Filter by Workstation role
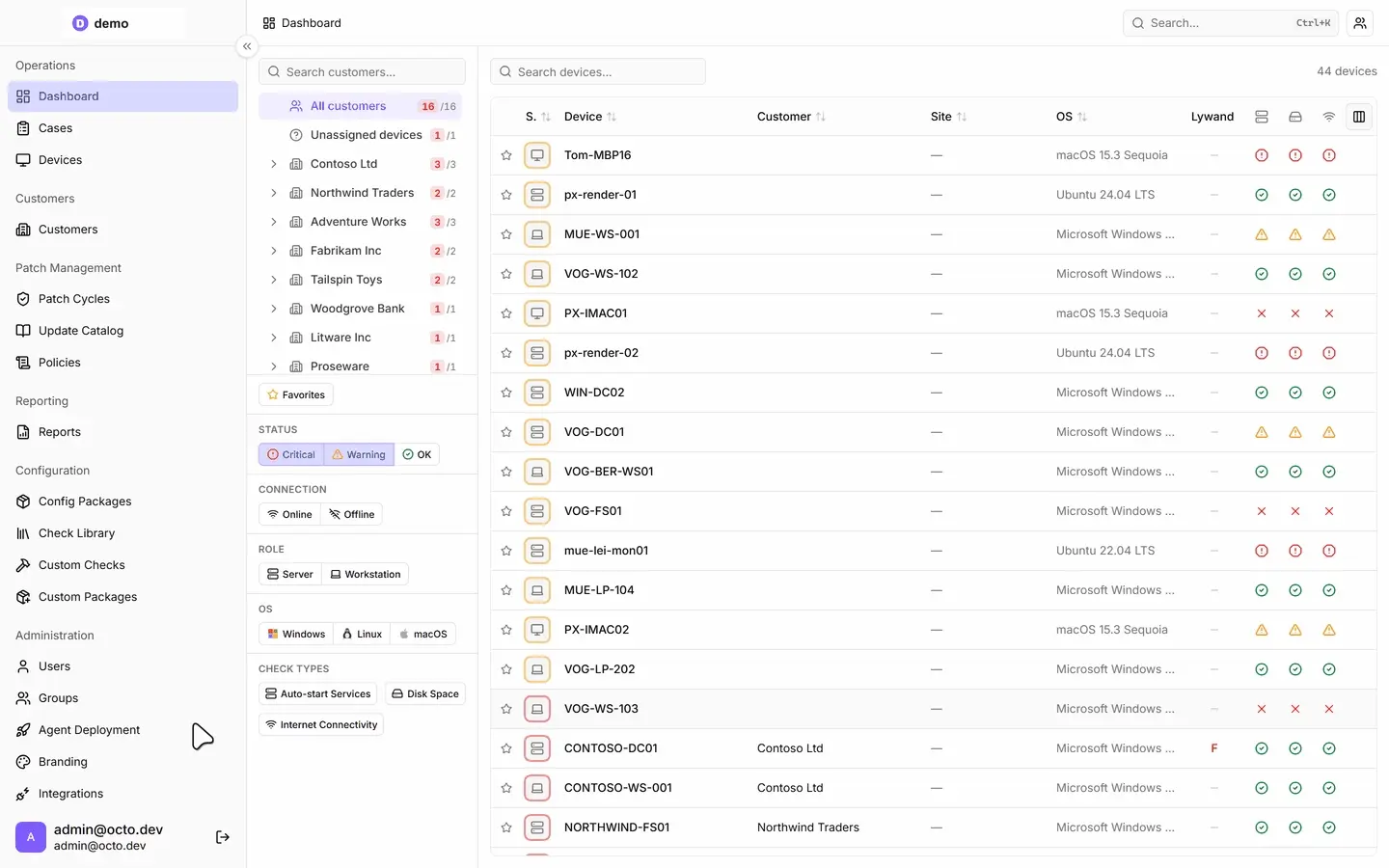 366,574
